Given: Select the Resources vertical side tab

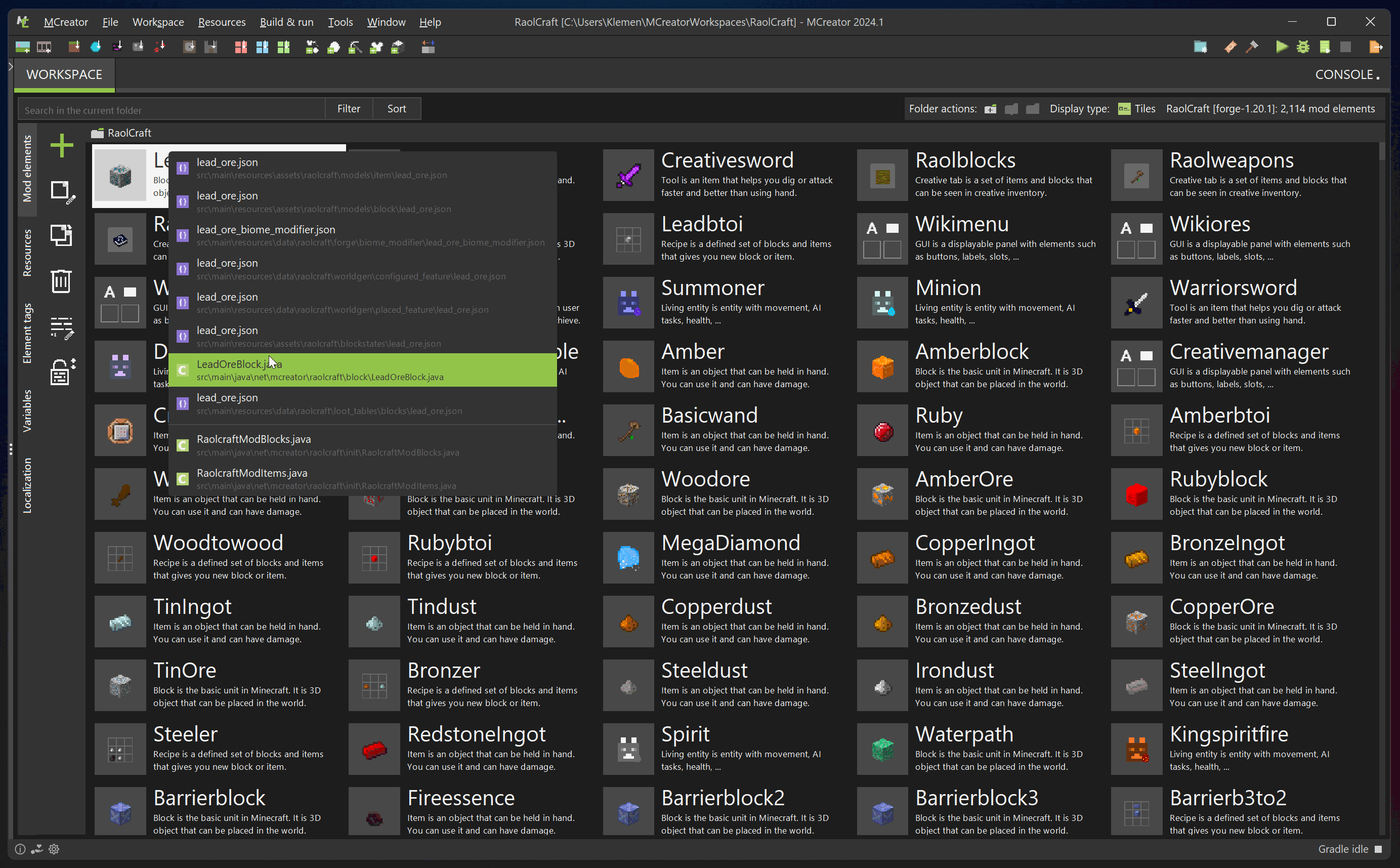Looking at the screenshot, I should click(27, 253).
